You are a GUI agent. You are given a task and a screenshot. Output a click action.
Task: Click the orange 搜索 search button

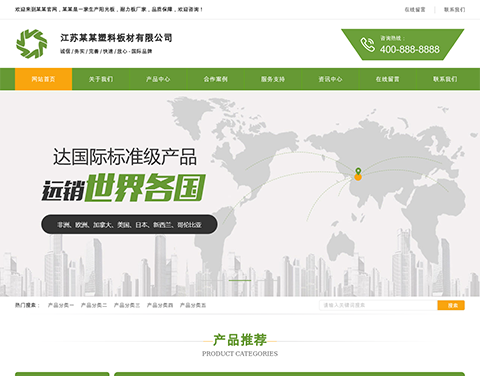tap(451, 305)
